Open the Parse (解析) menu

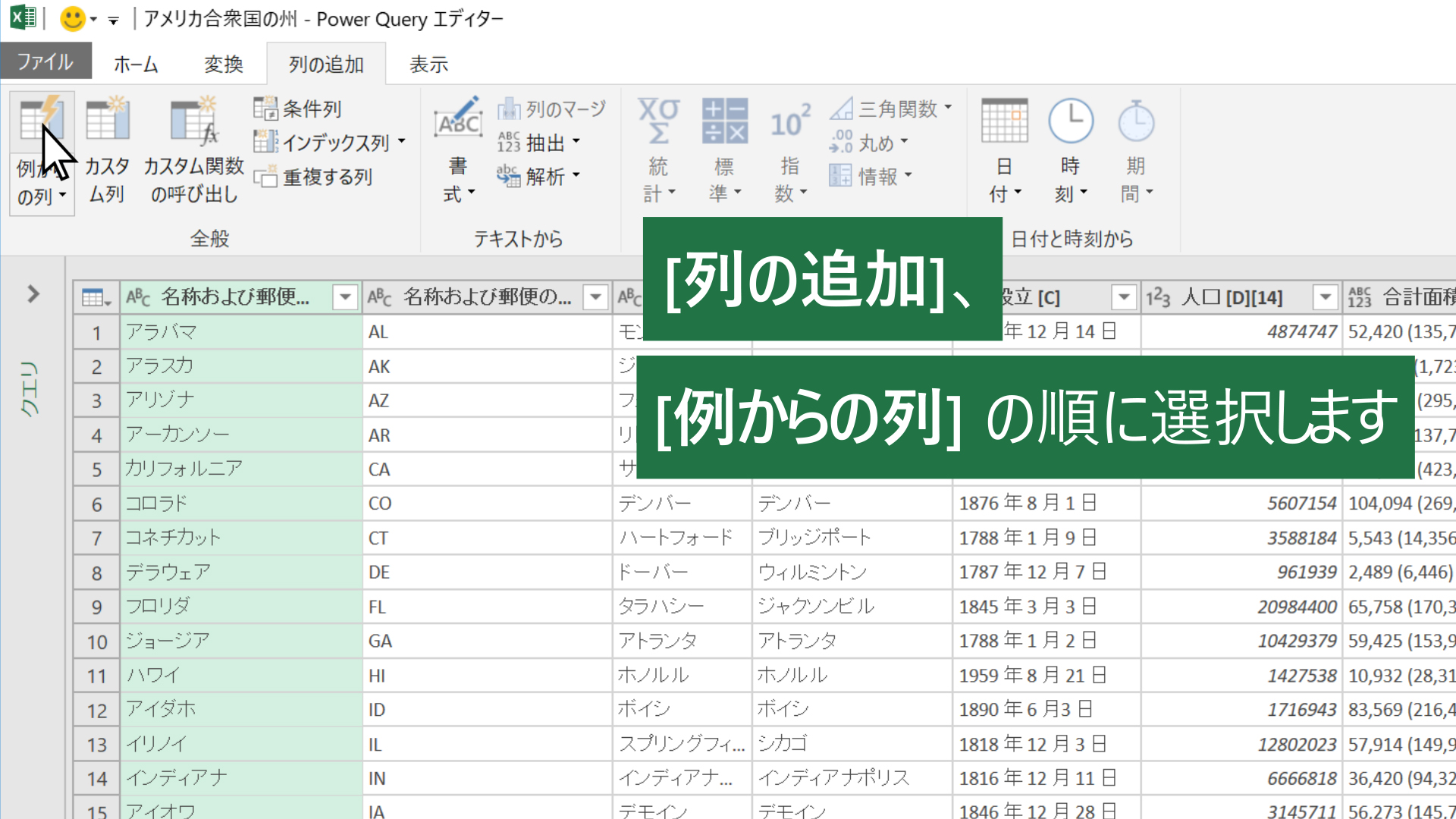click(x=539, y=176)
